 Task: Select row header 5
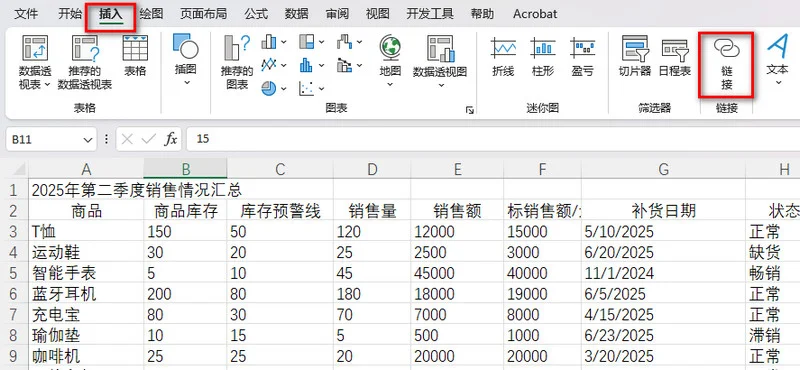pyautogui.click(x=14, y=273)
